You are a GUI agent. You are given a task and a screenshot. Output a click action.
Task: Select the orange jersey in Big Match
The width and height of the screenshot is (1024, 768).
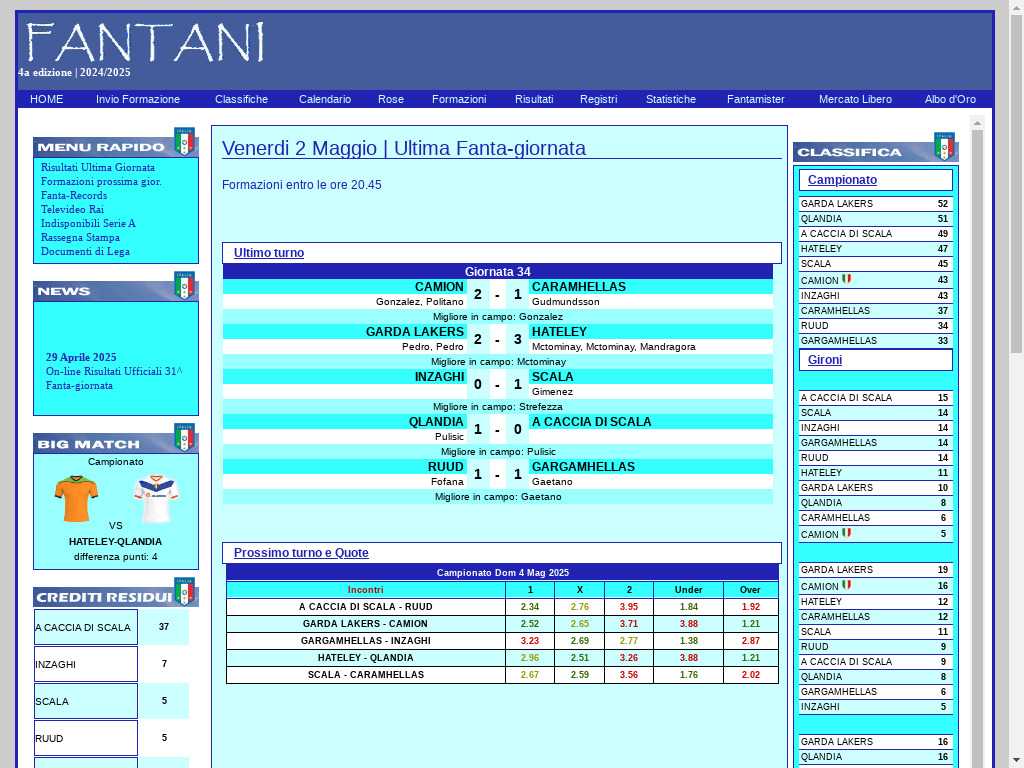point(76,498)
